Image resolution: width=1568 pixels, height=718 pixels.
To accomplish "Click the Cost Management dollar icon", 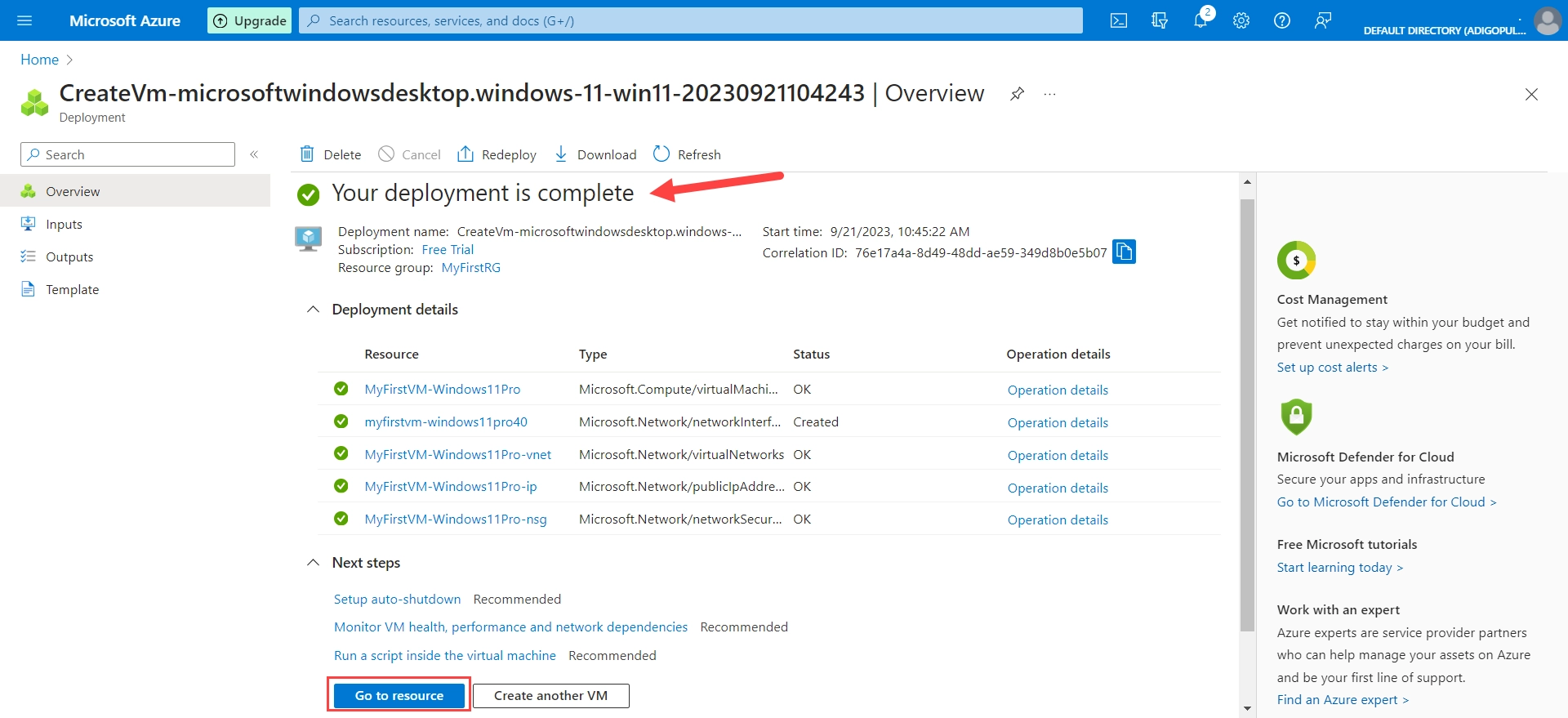I will [x=1296, y=261].
